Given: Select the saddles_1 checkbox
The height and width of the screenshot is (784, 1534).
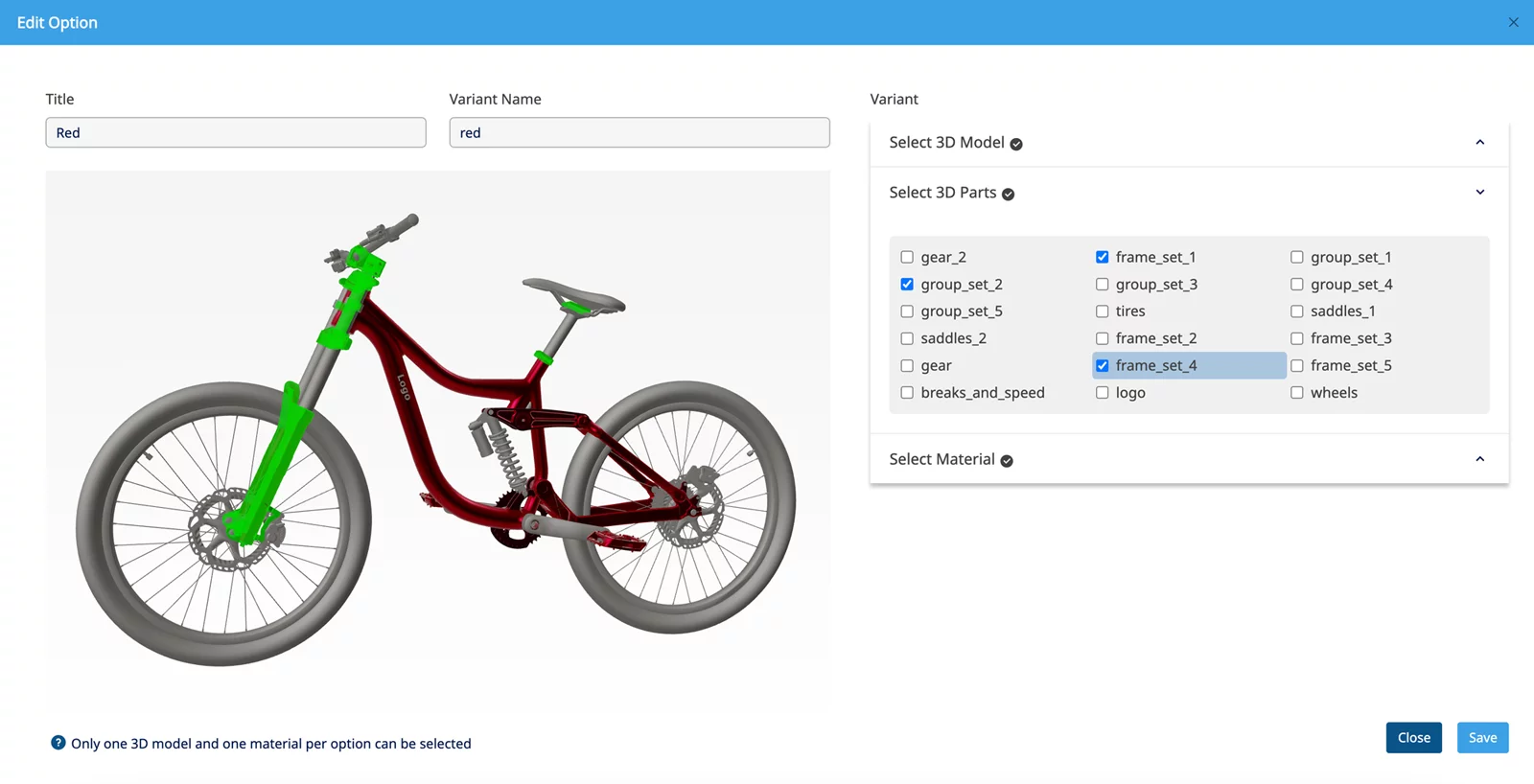Looking at the screenshot, I should (1297, 311).
